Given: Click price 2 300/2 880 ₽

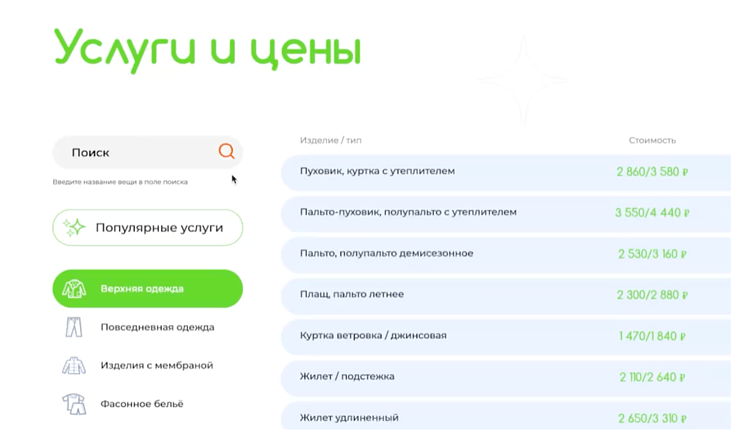Looking at the screenshot, I should pos(652,295).
